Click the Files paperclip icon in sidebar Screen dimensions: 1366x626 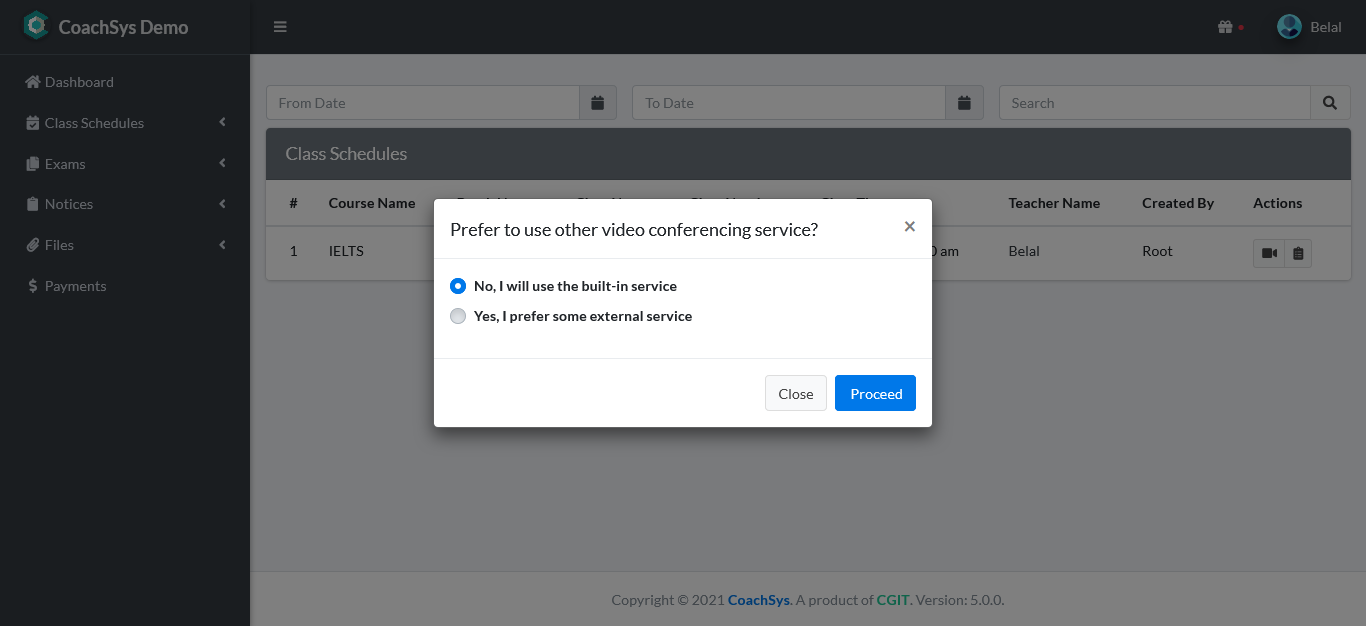point(33,245)
